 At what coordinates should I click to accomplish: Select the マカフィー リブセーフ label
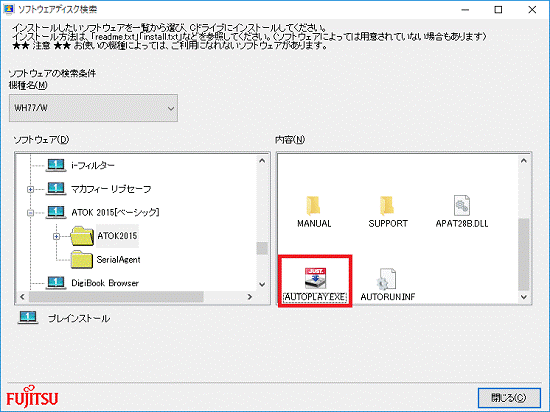pyautogui.click(x=111, y=189)
